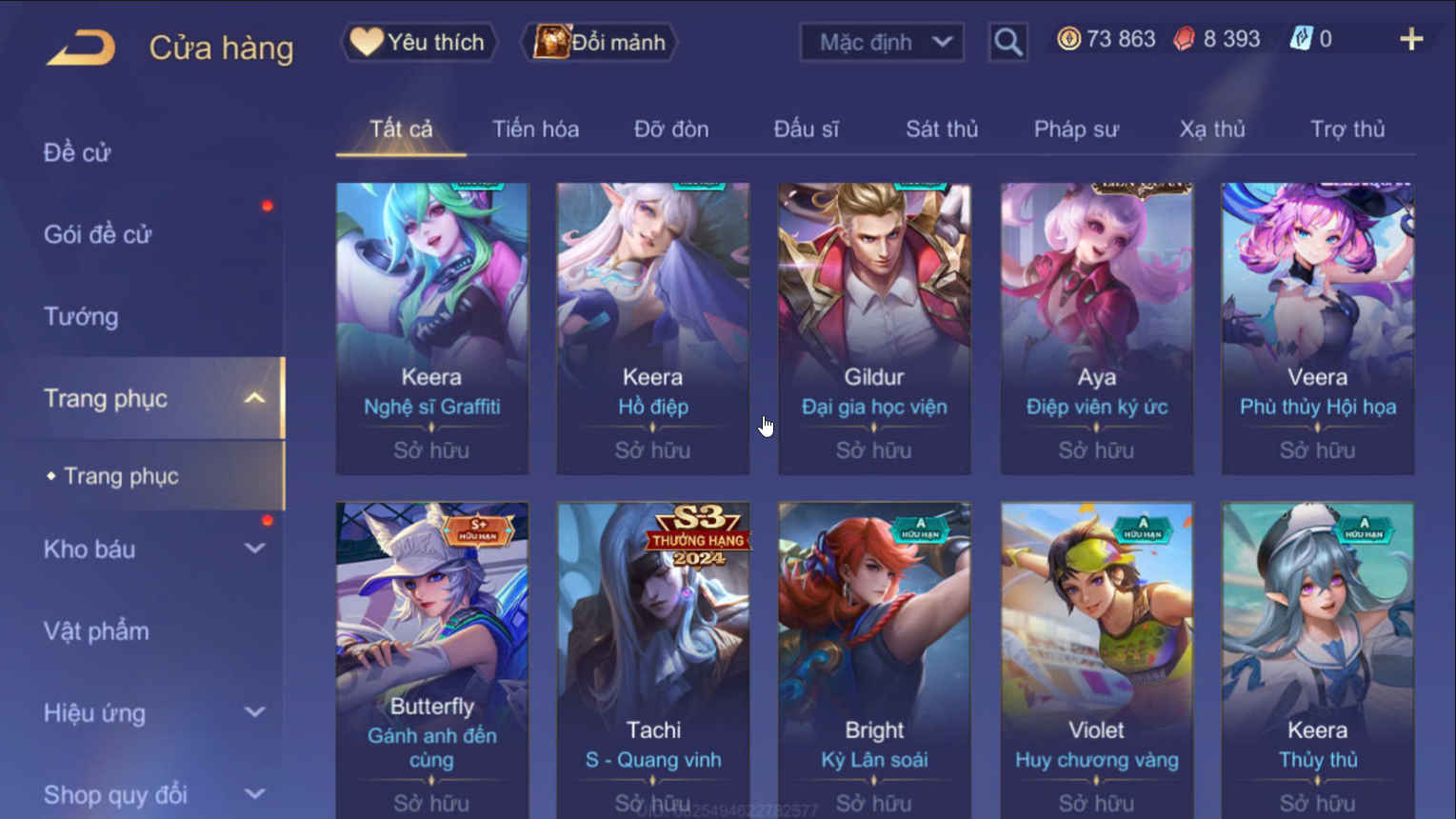Image resolution: width=1456 pixels, height=819 pixels.
Task: Click the red ruby currency icon
Action: tap(1184, 39)
